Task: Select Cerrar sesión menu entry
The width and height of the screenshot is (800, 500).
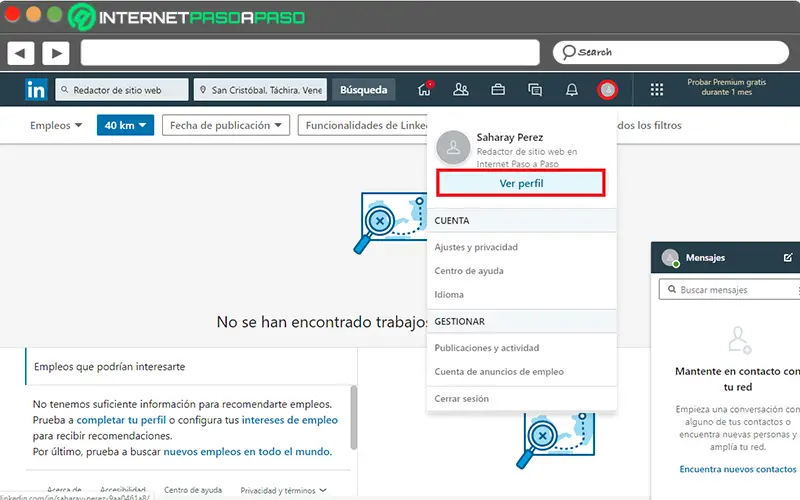Action: tap(462, 399)
